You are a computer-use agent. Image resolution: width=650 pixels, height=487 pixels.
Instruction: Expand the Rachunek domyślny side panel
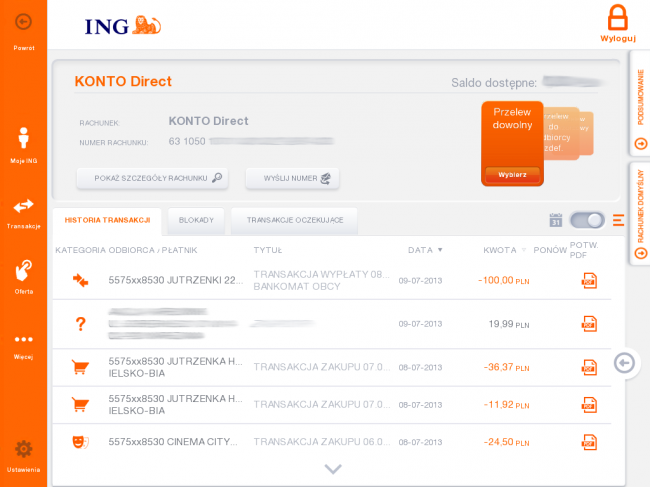pyautogui.click(x=640, y=213)
